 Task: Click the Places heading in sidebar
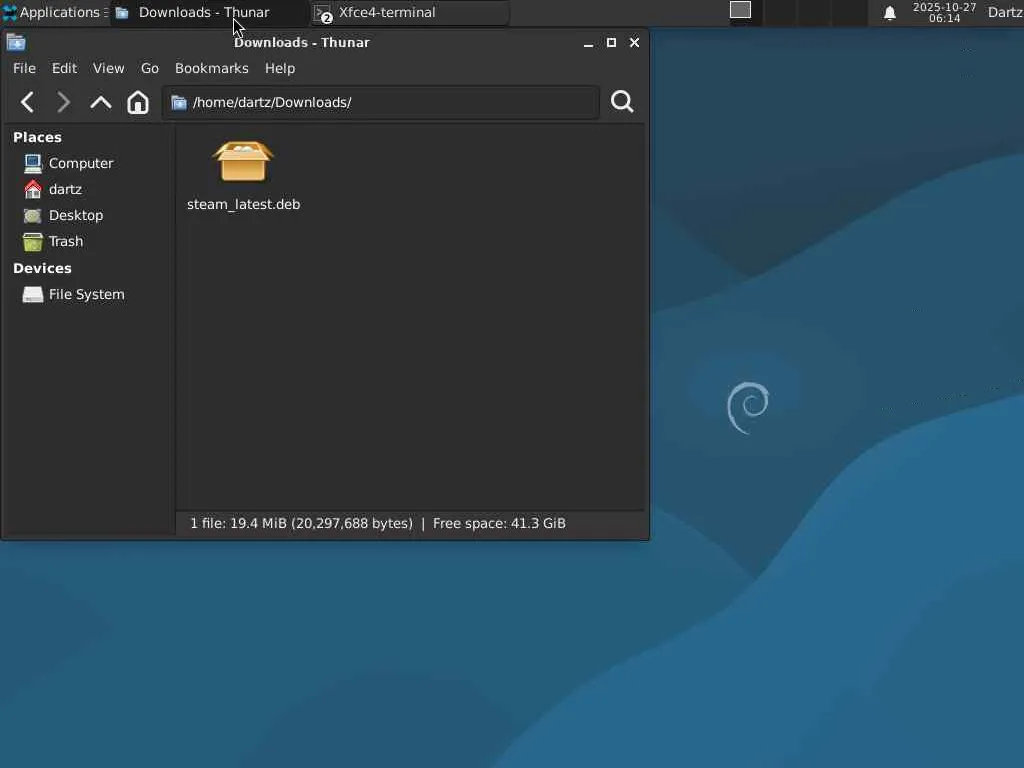pyautogui.click(x=37, y=137)
